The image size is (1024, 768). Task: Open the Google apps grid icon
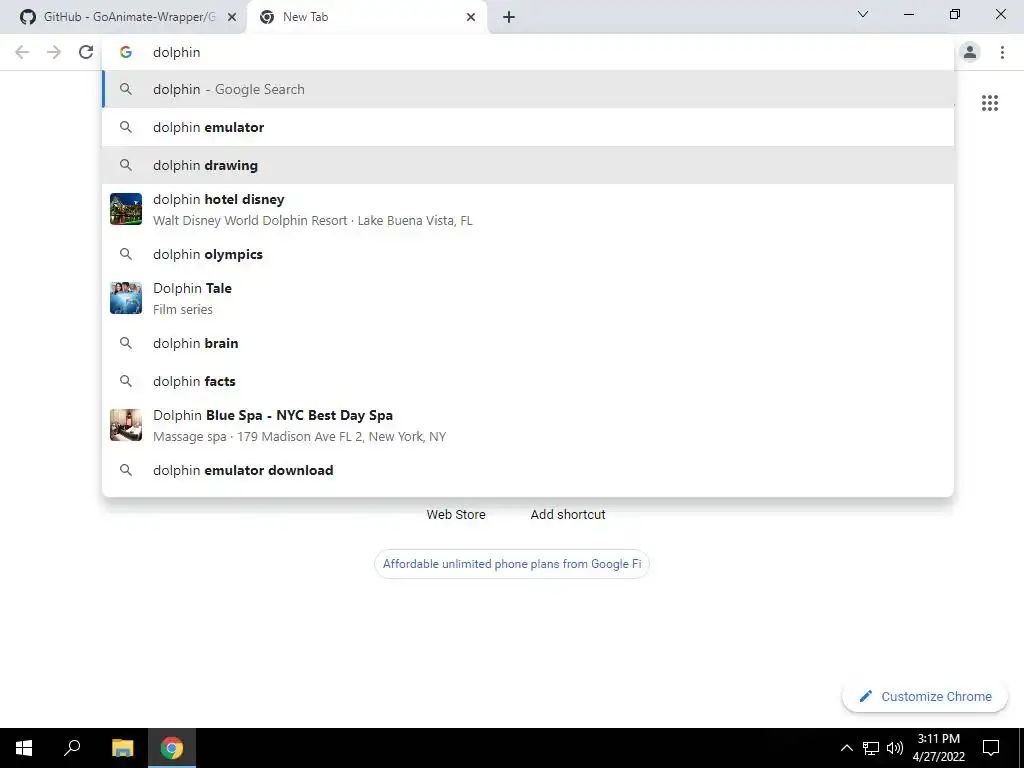tap(989, 103)
